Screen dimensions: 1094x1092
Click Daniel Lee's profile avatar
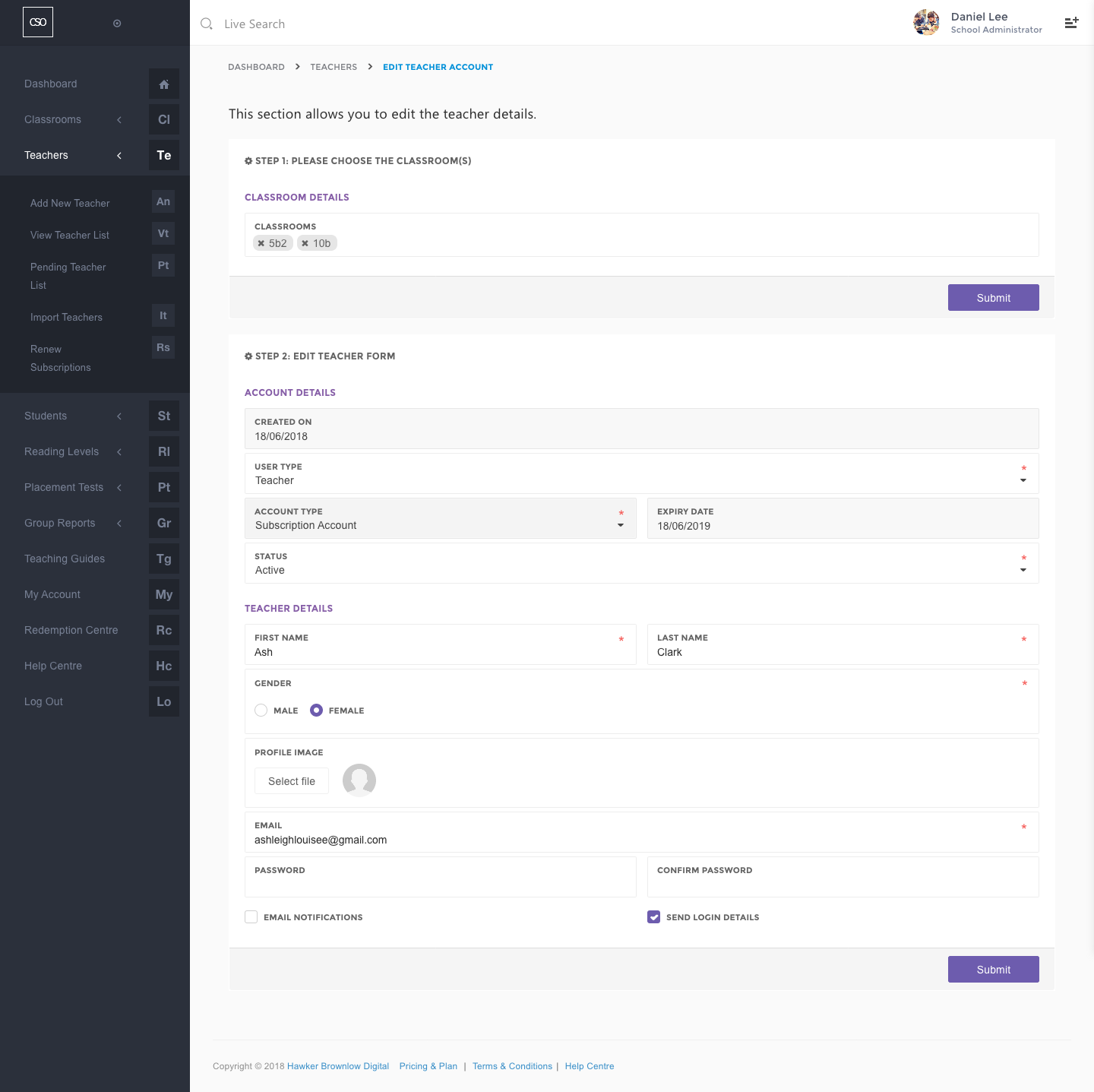(x=926, y=23)
